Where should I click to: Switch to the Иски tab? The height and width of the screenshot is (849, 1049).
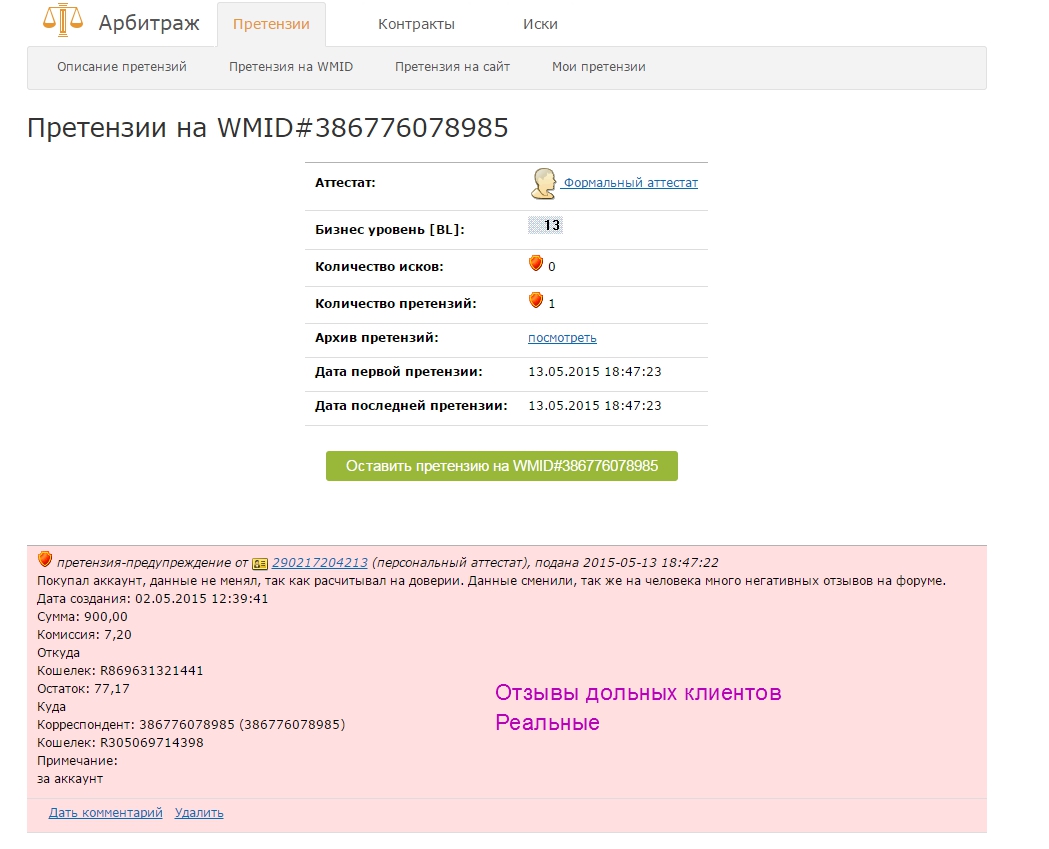point(540,24)
